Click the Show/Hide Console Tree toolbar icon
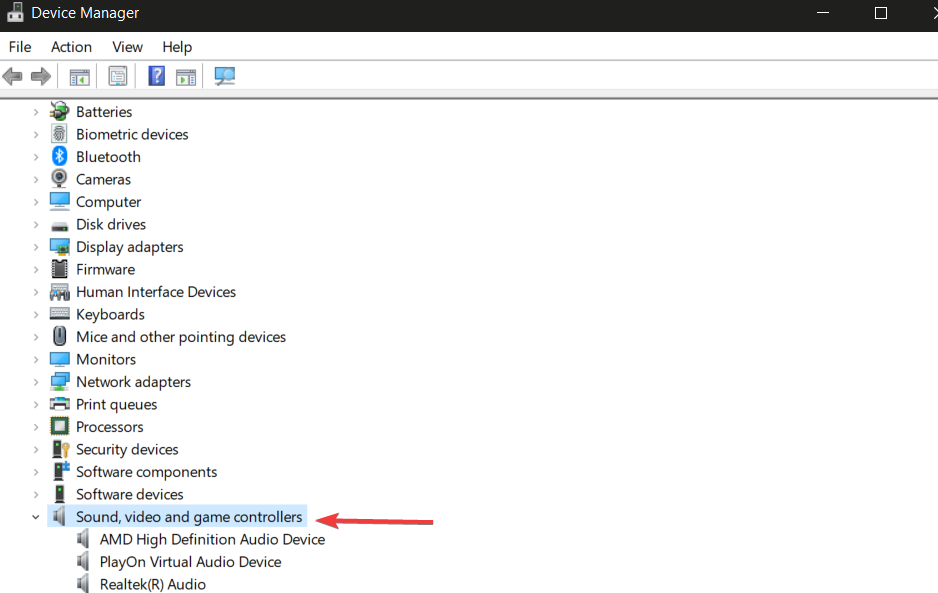The height and width of the screenshot is (593, 938). (x=80, y=77)
